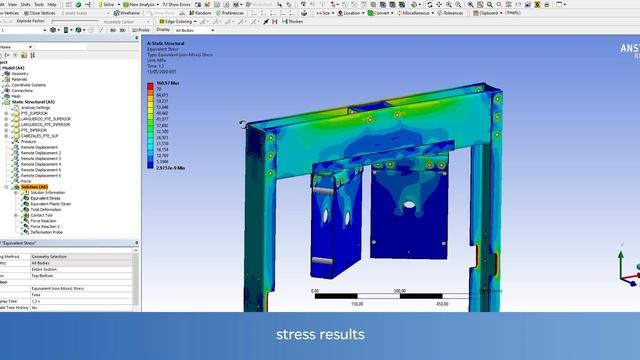Select Mesh in the tree
The height and width of the screenshot is (360, 640).
point(16,96)
